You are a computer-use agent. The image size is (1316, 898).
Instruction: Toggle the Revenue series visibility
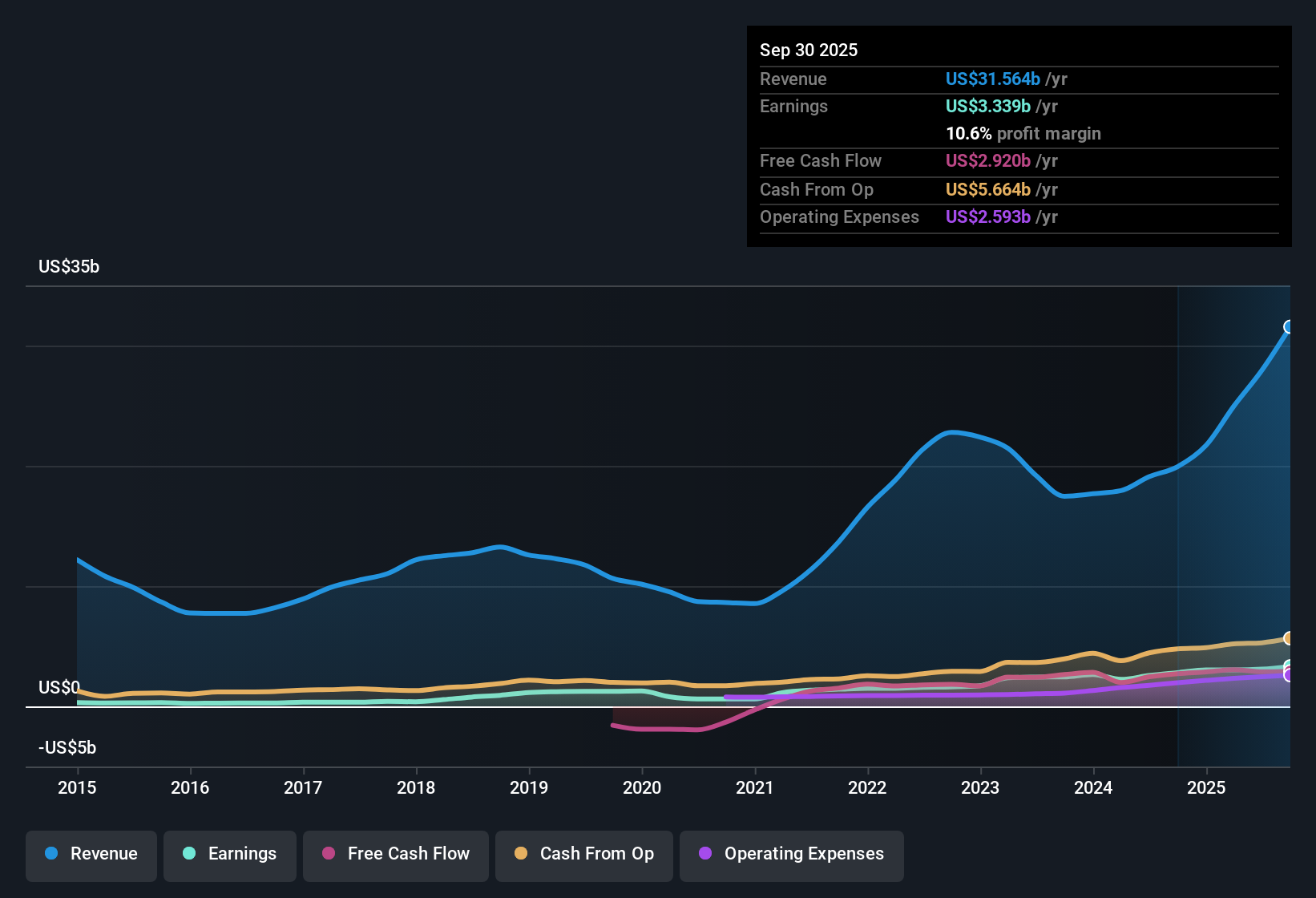[x=91, y=854]
